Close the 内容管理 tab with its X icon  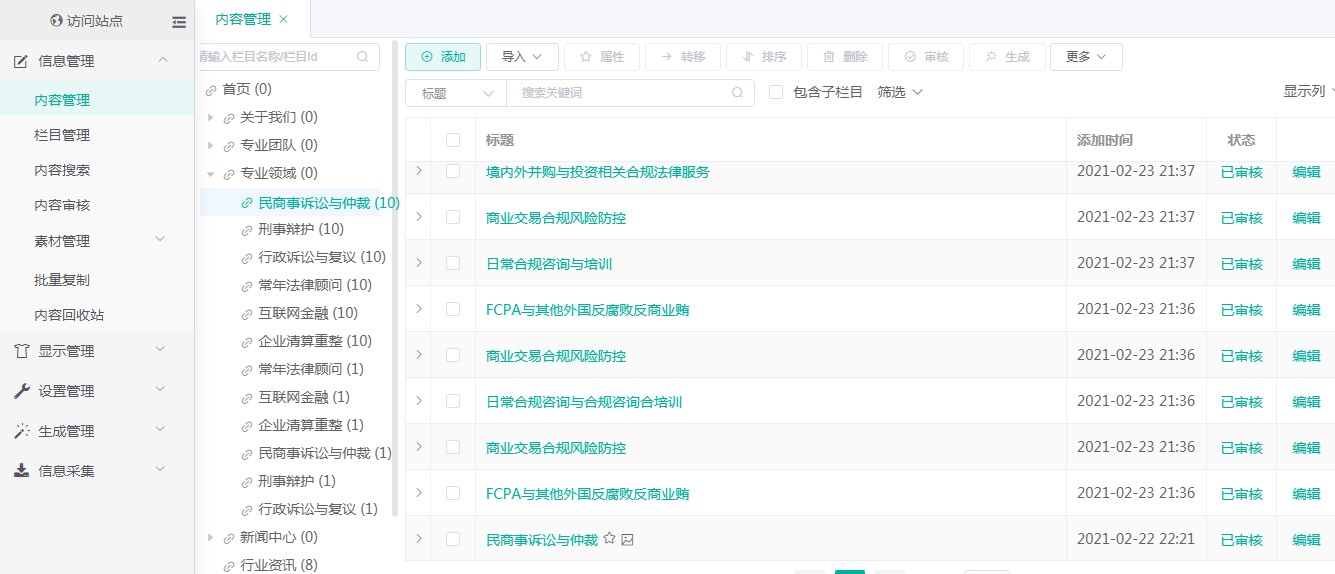click(x=283, y=19)
